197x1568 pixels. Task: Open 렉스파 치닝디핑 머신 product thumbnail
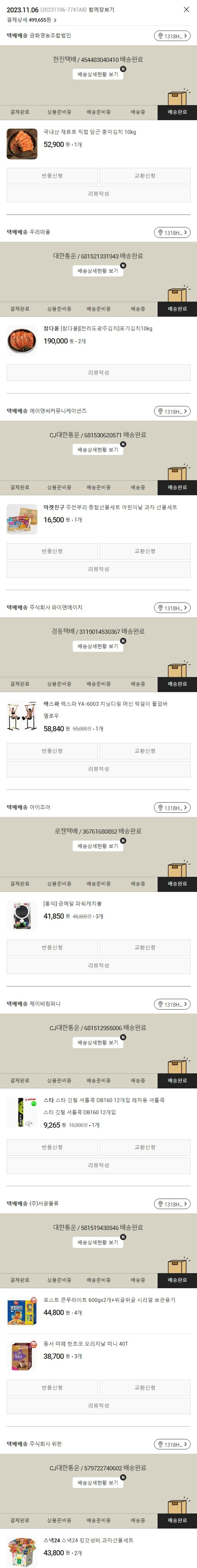pos(22,716)
